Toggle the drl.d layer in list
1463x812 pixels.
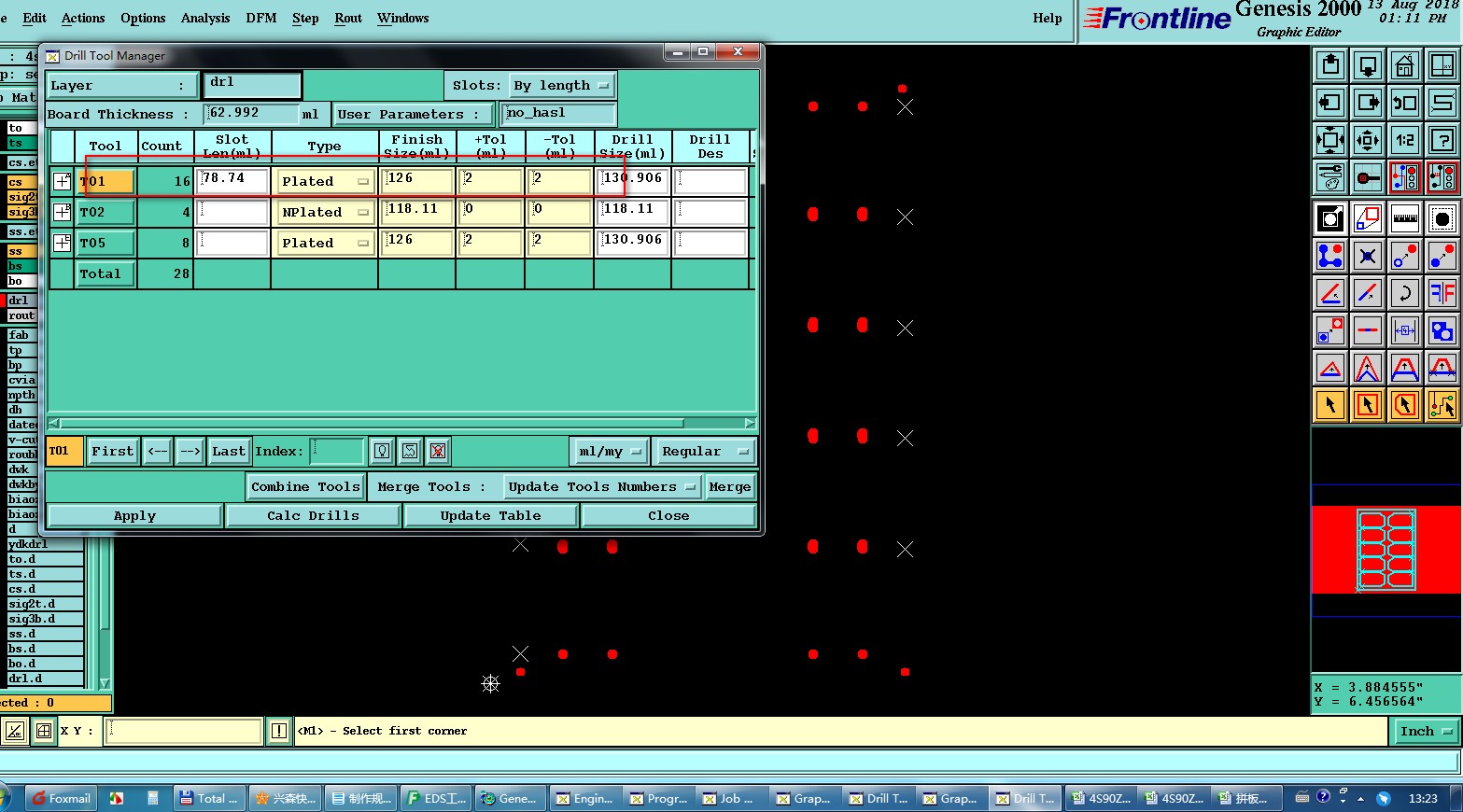pyautogui.click(x=43, y=679)
